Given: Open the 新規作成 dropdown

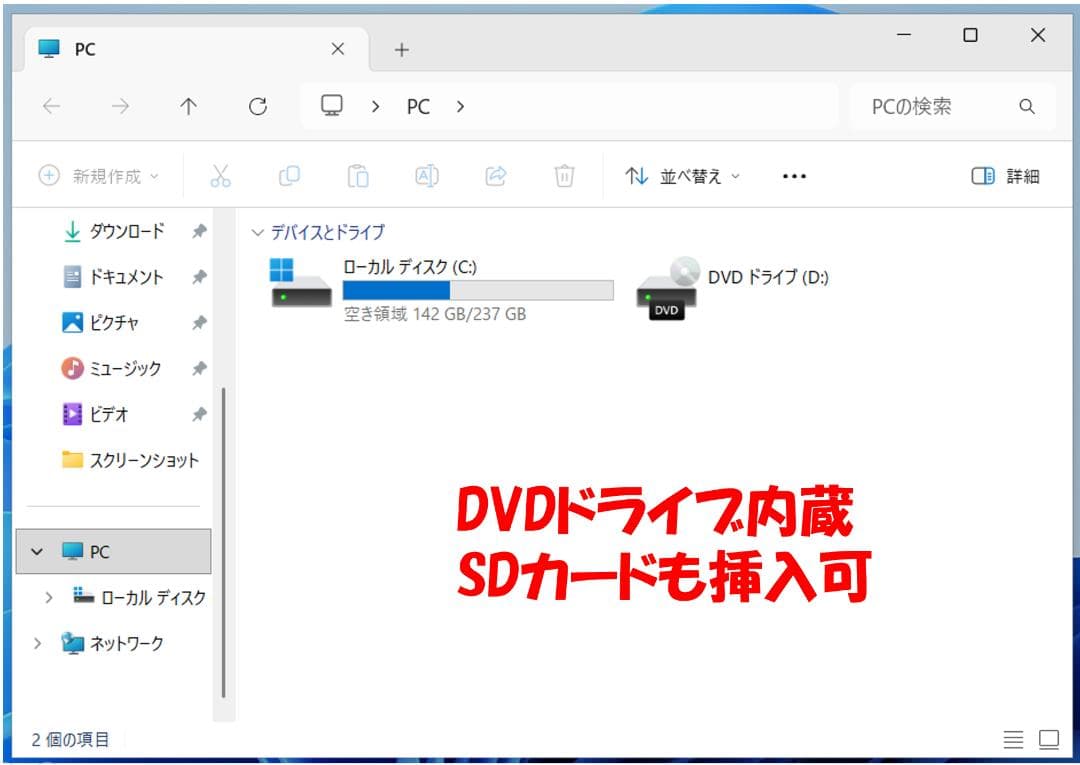Looking at the screenshot, I should point(97,176).
